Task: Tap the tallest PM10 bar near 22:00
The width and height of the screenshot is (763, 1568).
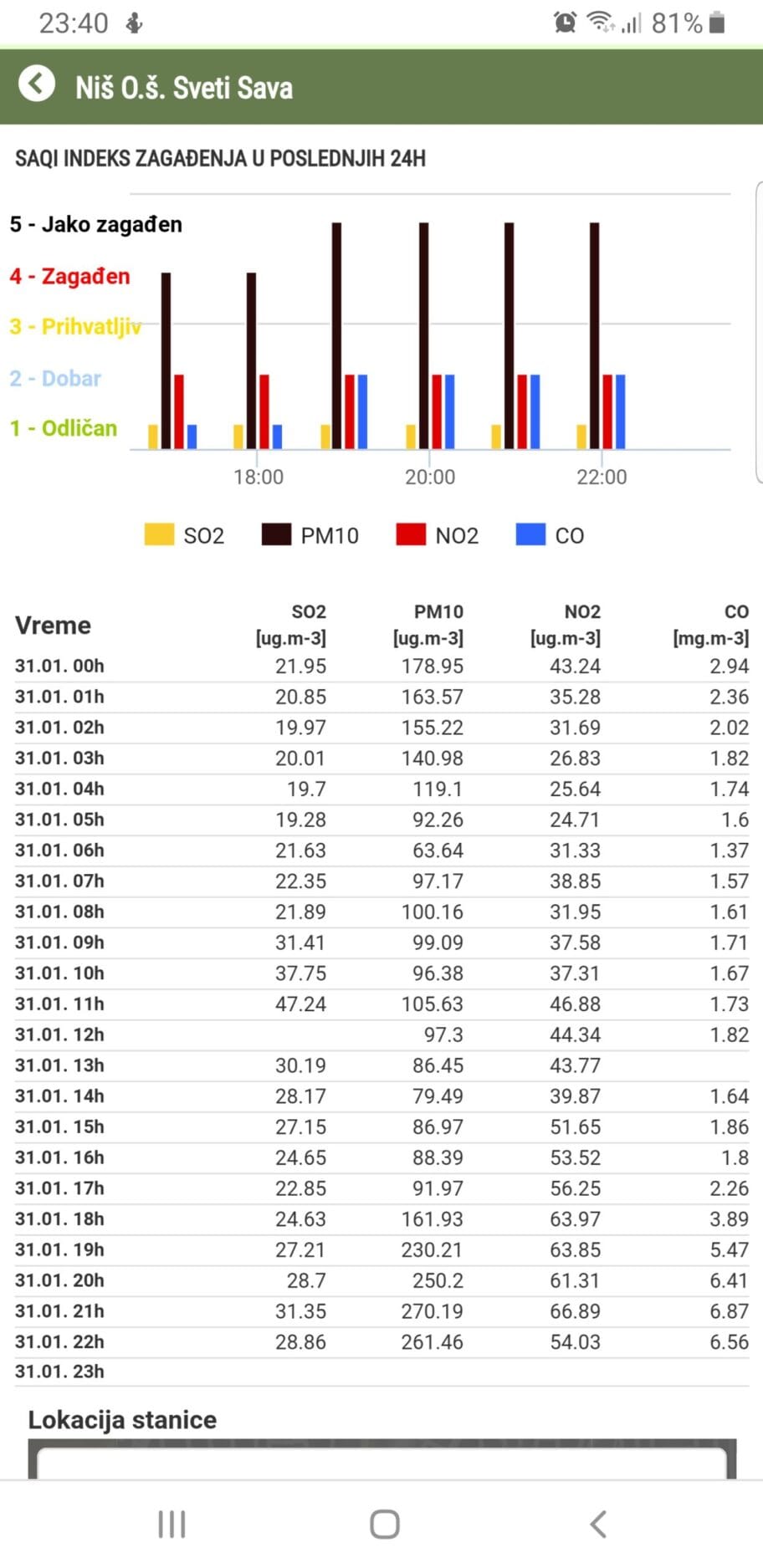Action: tap(594, 335)
